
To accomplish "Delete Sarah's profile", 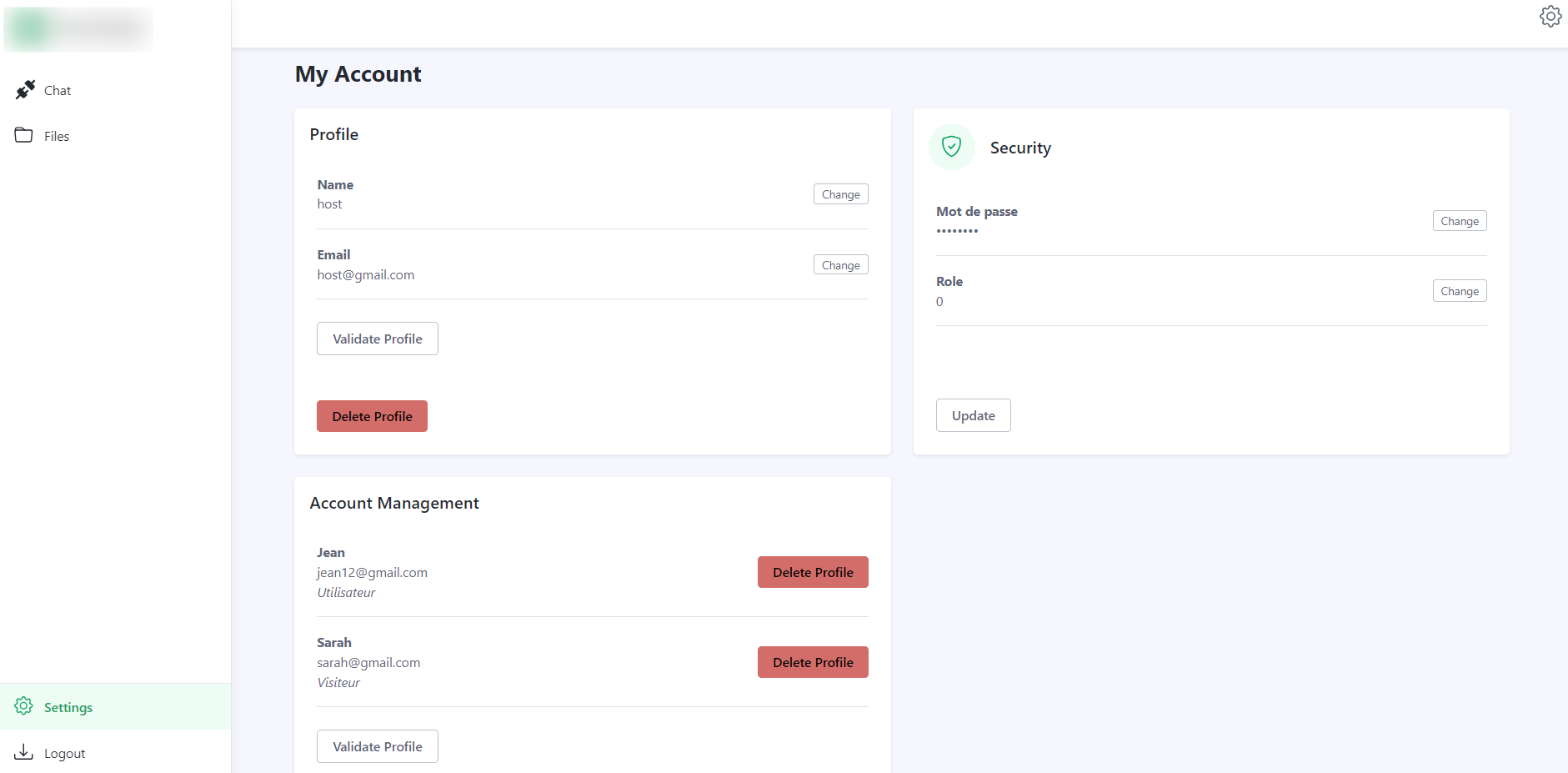I will 813,662.
